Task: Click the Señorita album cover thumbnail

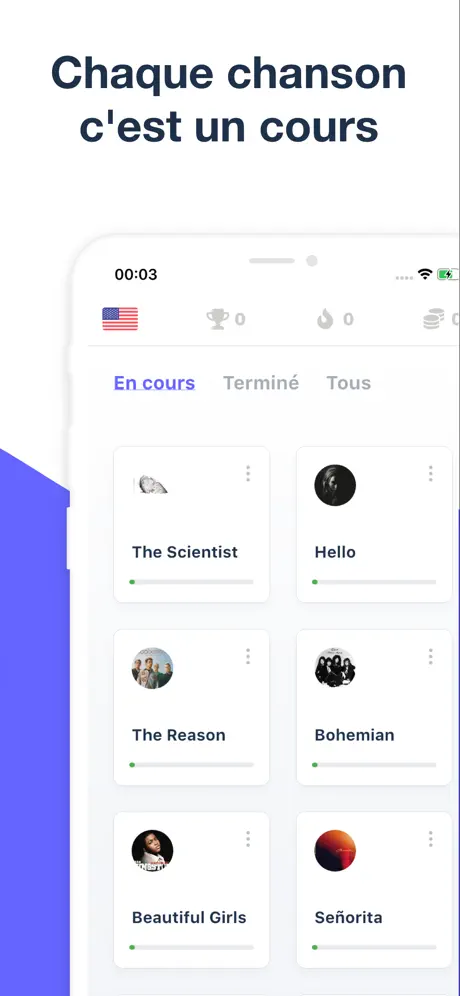Action: tap(335, 851)
